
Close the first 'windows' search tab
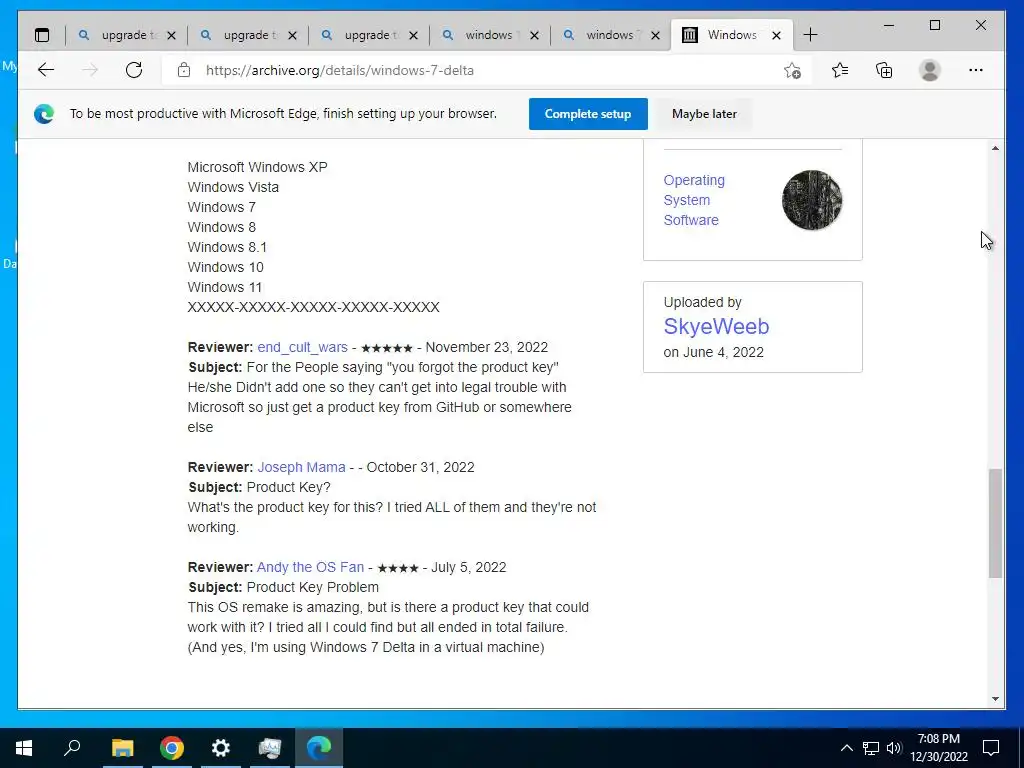tap(534, 35)
